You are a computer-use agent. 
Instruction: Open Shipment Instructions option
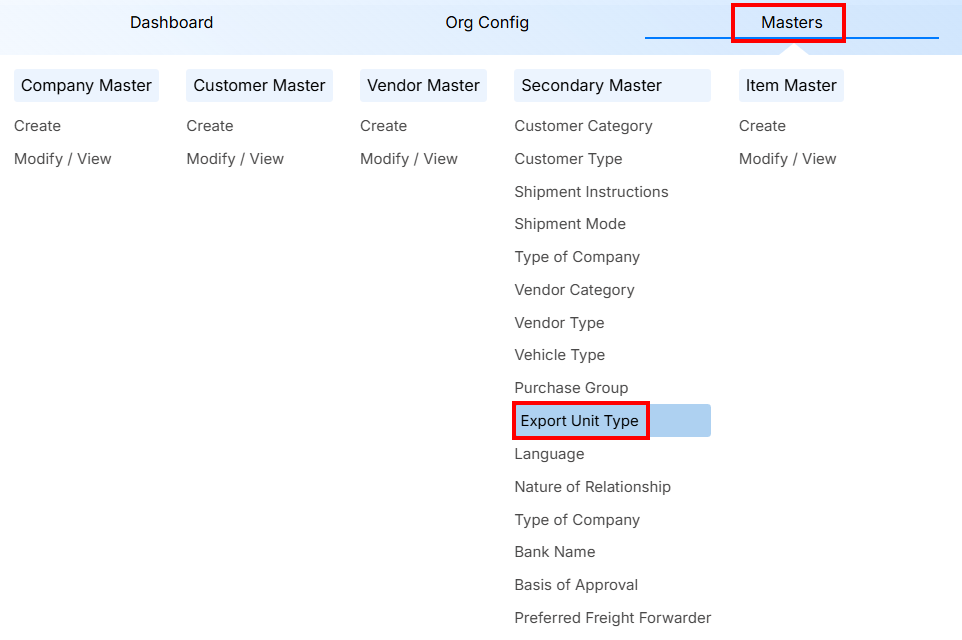(x=591, y=191)
